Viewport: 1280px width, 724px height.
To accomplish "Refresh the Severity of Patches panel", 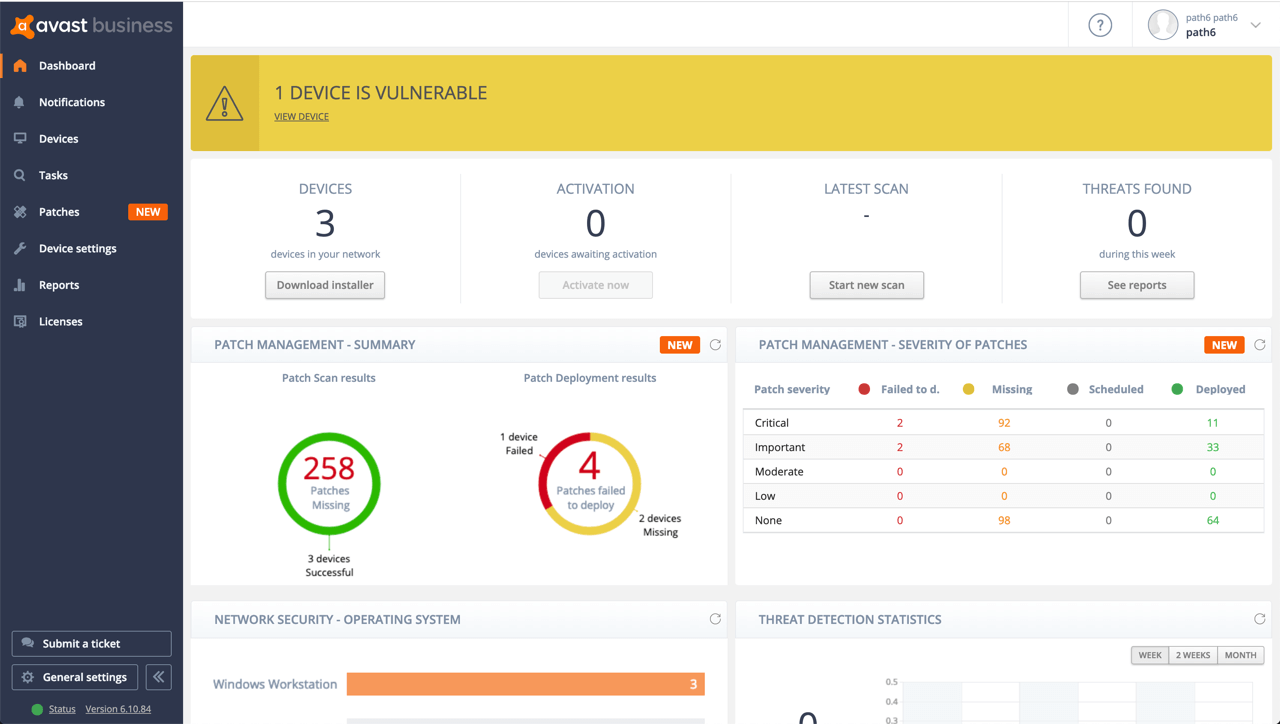I will (x=1259, y=345).
